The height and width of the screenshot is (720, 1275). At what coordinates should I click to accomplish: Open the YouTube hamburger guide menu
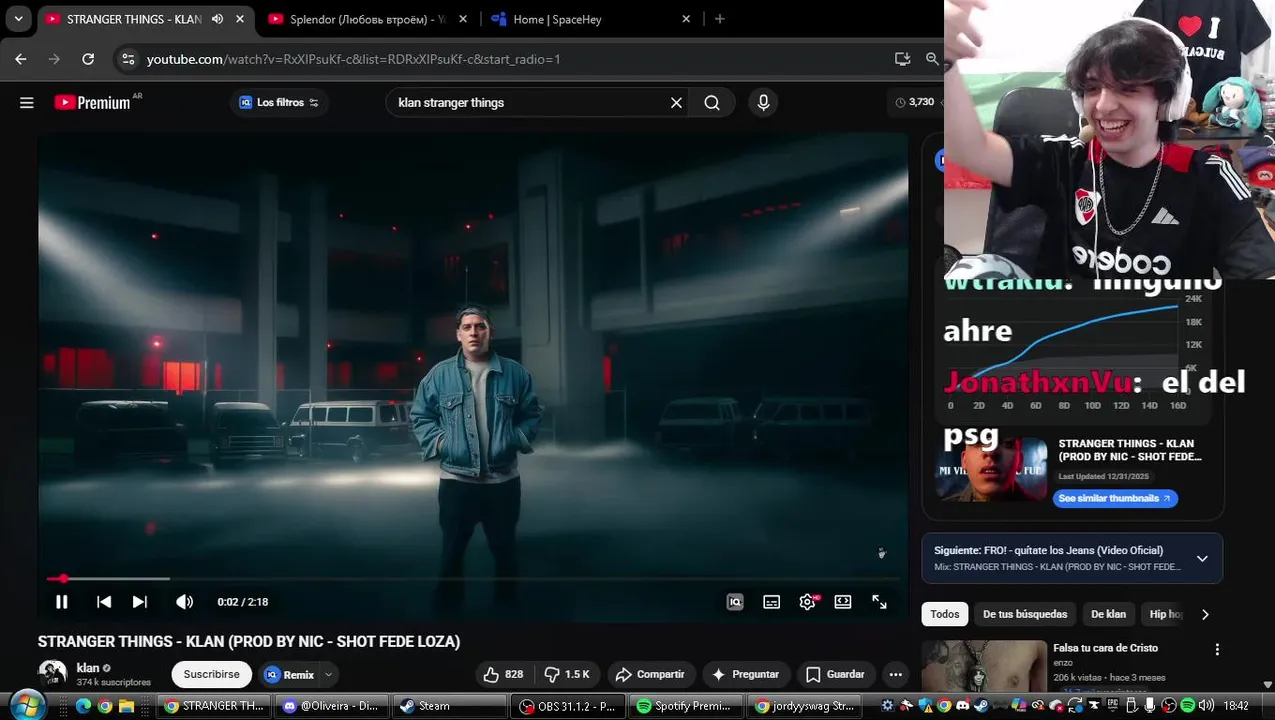(x=27, y=102)
